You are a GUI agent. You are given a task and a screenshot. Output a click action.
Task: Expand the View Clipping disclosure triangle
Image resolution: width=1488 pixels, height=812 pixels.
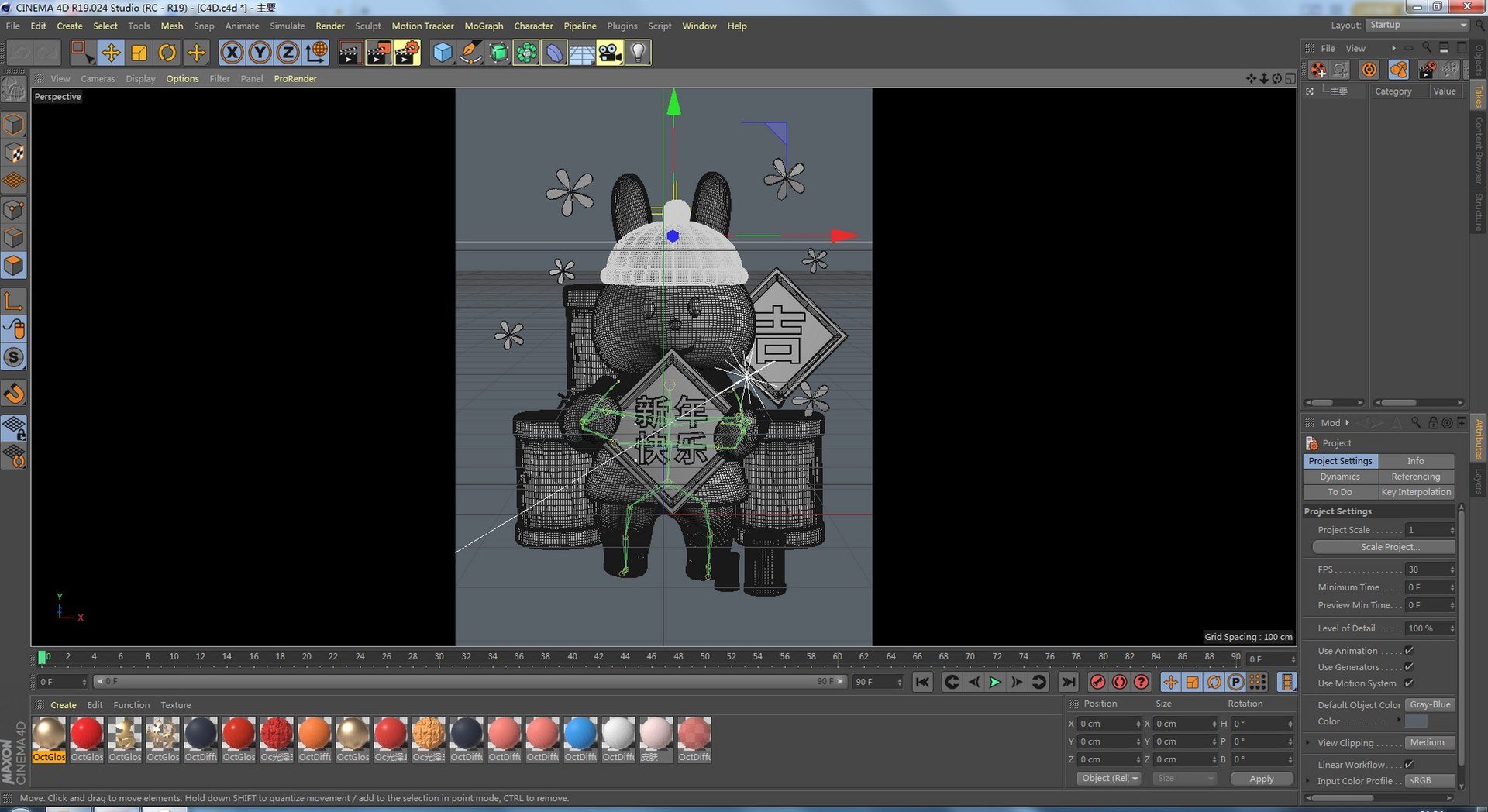pyautogui.click(x=1308, y=743)
